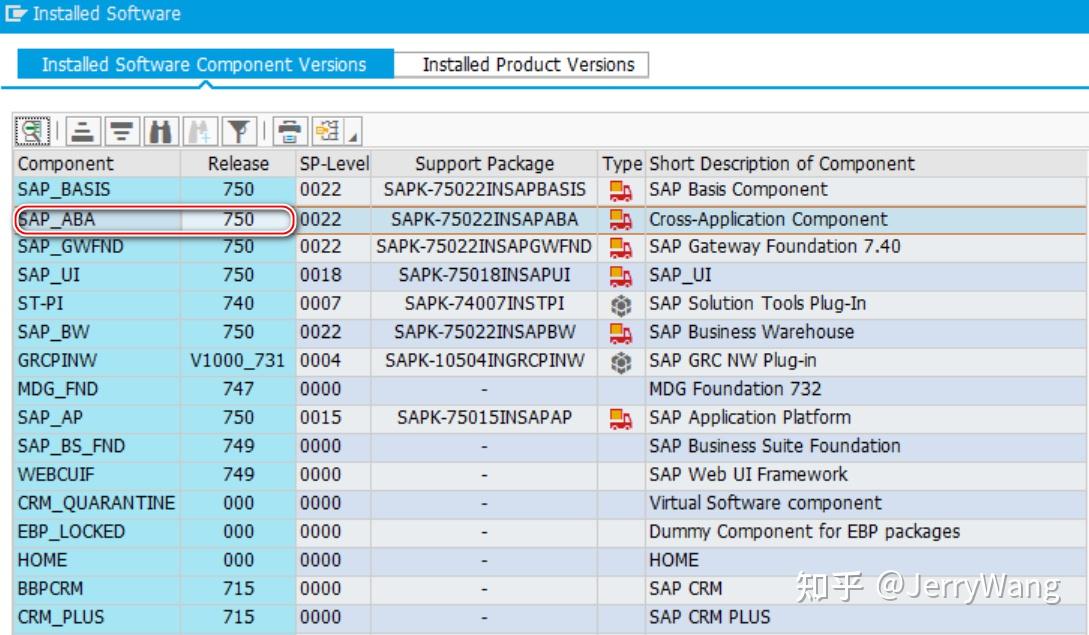
Task: Open the Choose Layout grid icon
Action: click(x=327, y=130)
